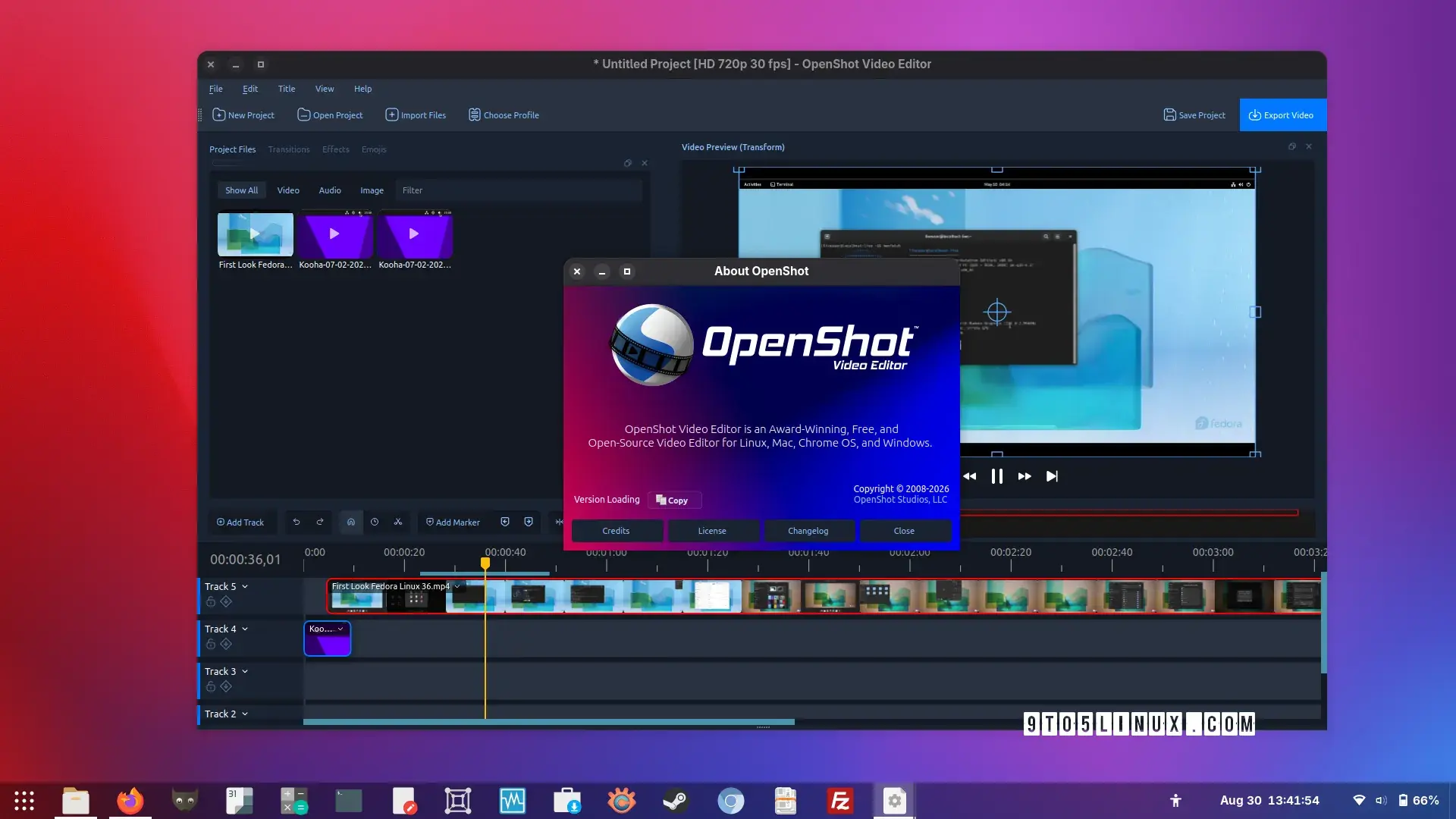Viewport: 1456px width, 819px height.
Task: Select the First Look Fedora file thumbnail
Action: [256, 234]
